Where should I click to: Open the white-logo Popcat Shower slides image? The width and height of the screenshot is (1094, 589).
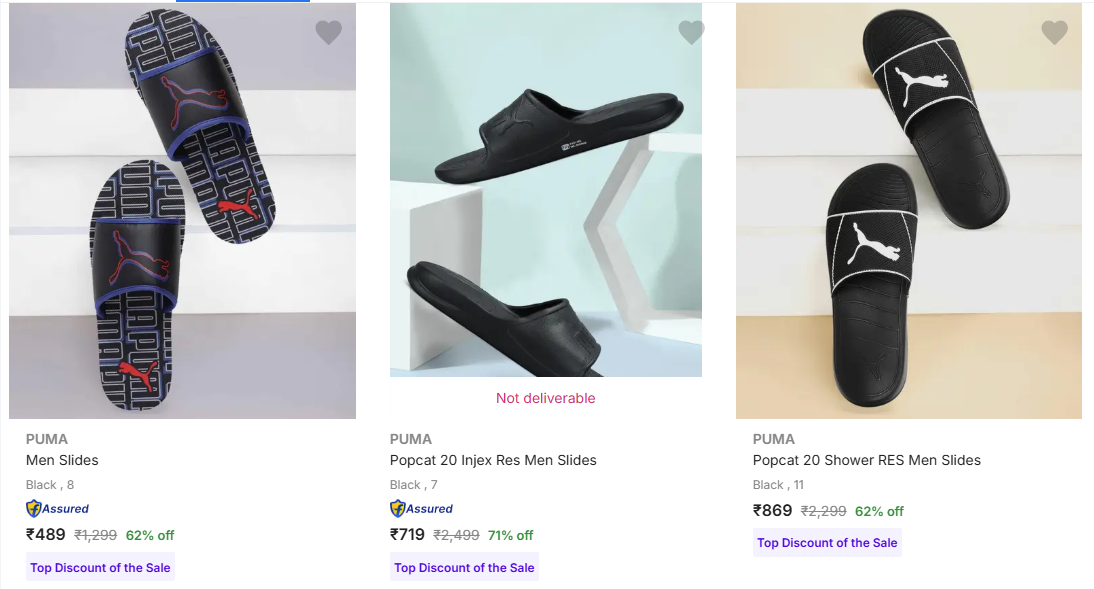tap(908, 210)
